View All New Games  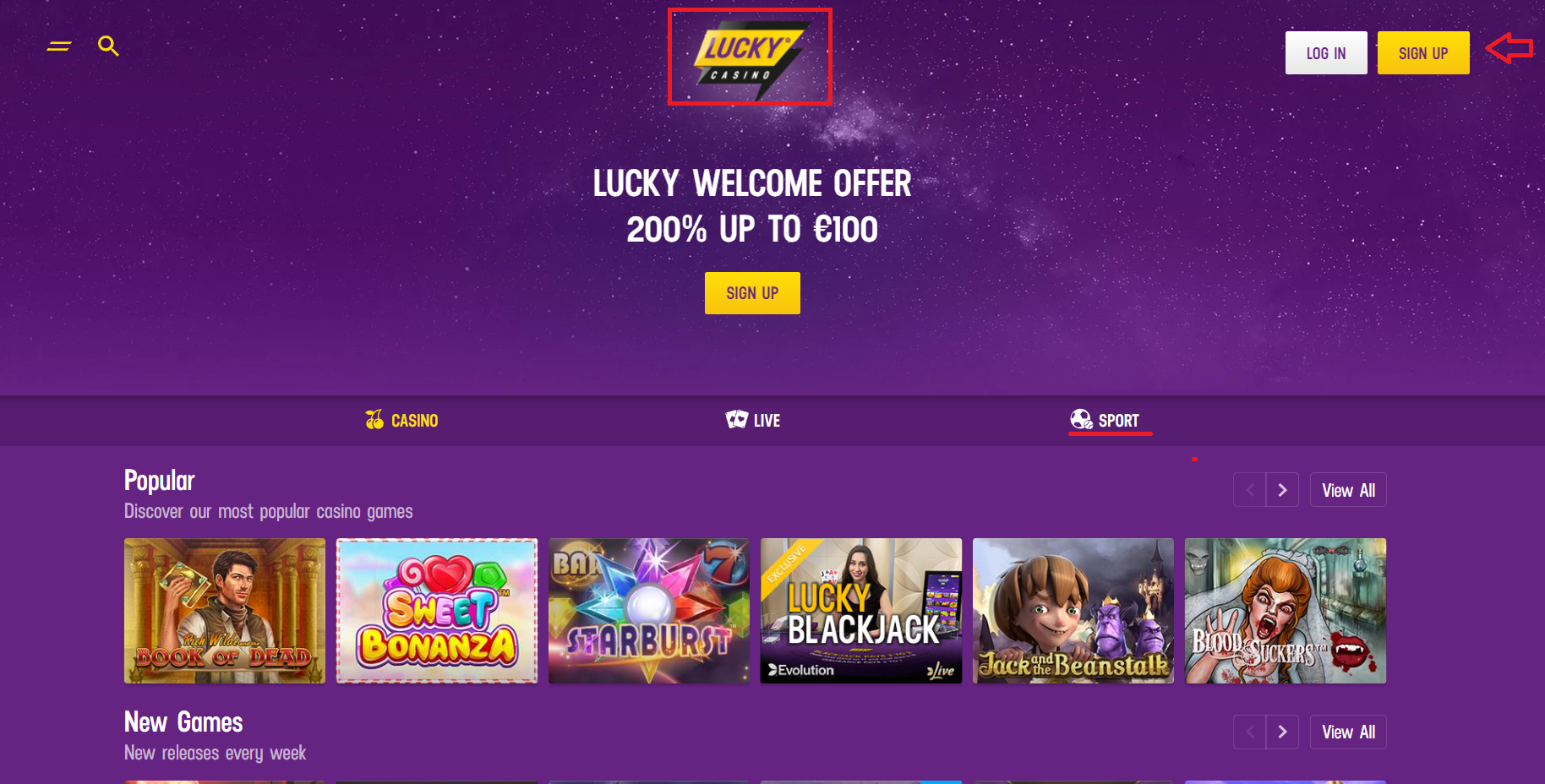click(1348, 732)
